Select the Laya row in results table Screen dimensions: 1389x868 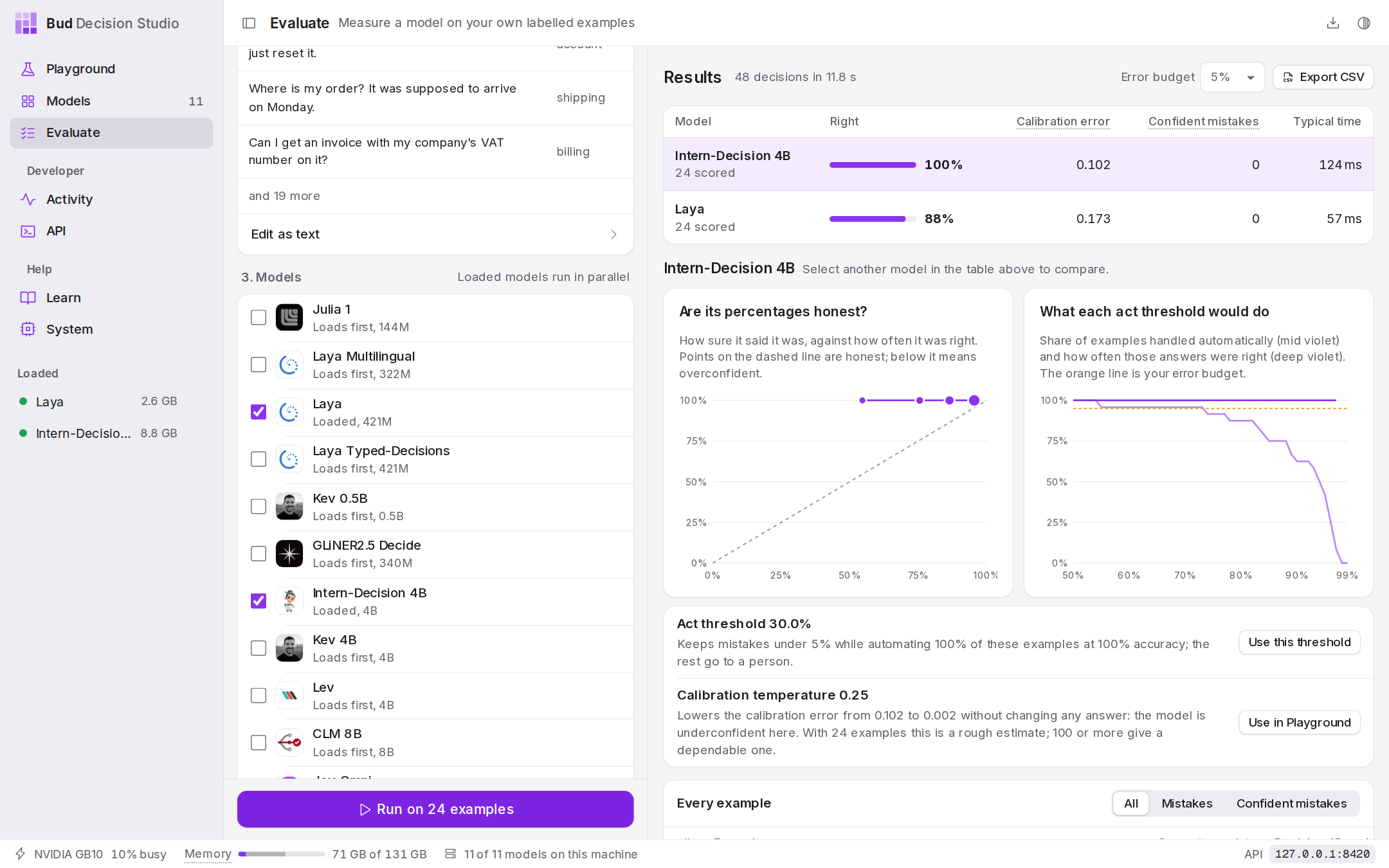[1018, 218]
